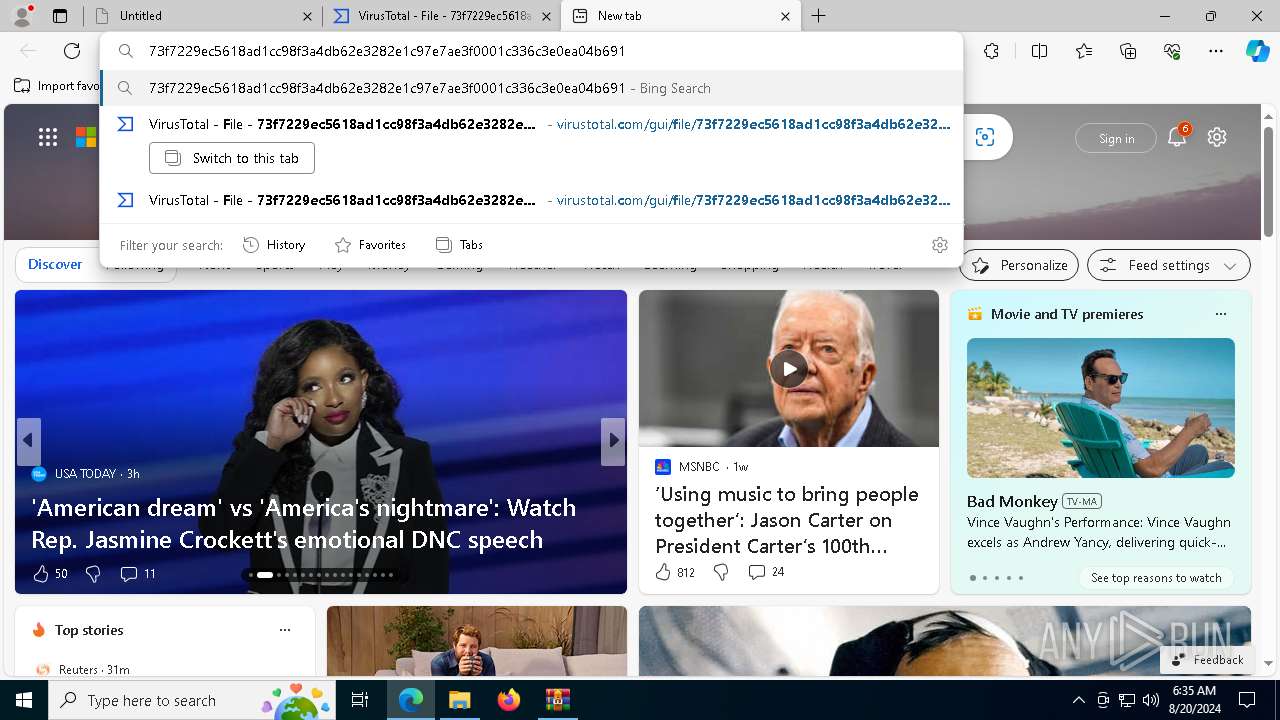
Task: Open the Copilot sidebar icon
Action: click(x=1257, y=51)
